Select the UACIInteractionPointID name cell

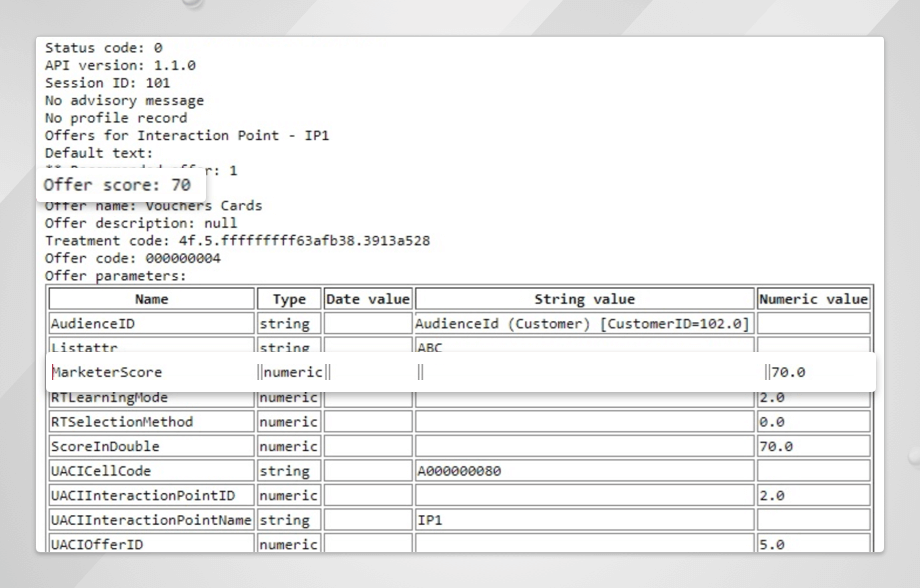[x=151, y=496]
